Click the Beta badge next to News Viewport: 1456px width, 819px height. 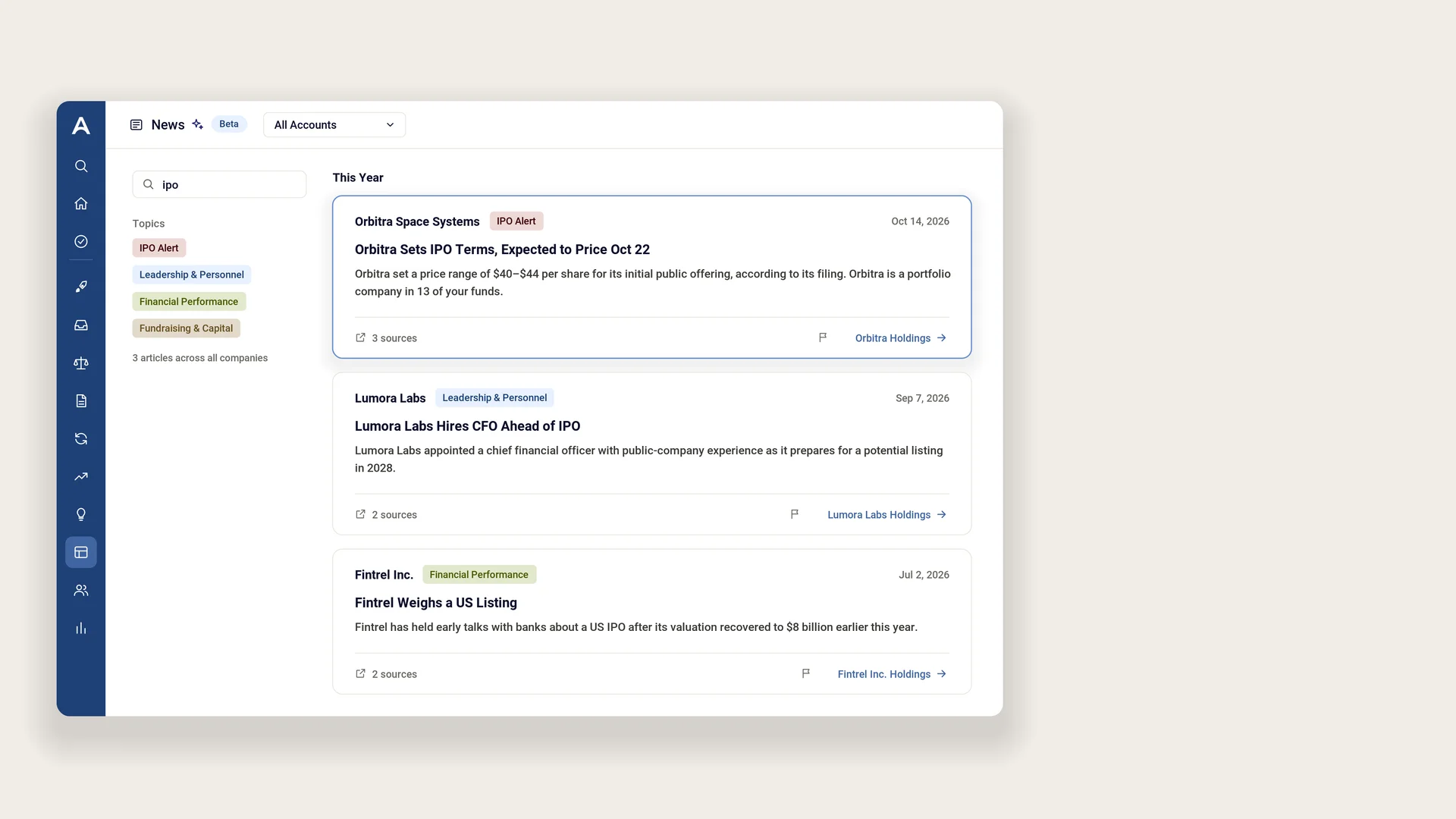(229, 124)
